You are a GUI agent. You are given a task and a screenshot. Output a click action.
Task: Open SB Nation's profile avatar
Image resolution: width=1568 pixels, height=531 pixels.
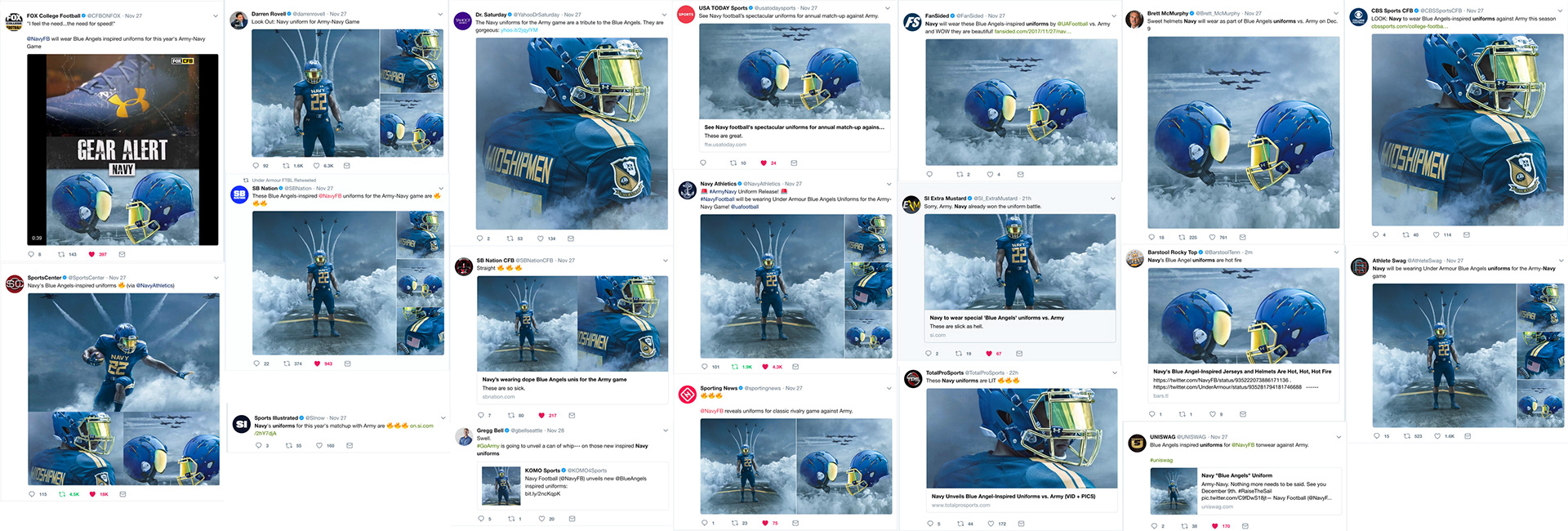[239, 194]
